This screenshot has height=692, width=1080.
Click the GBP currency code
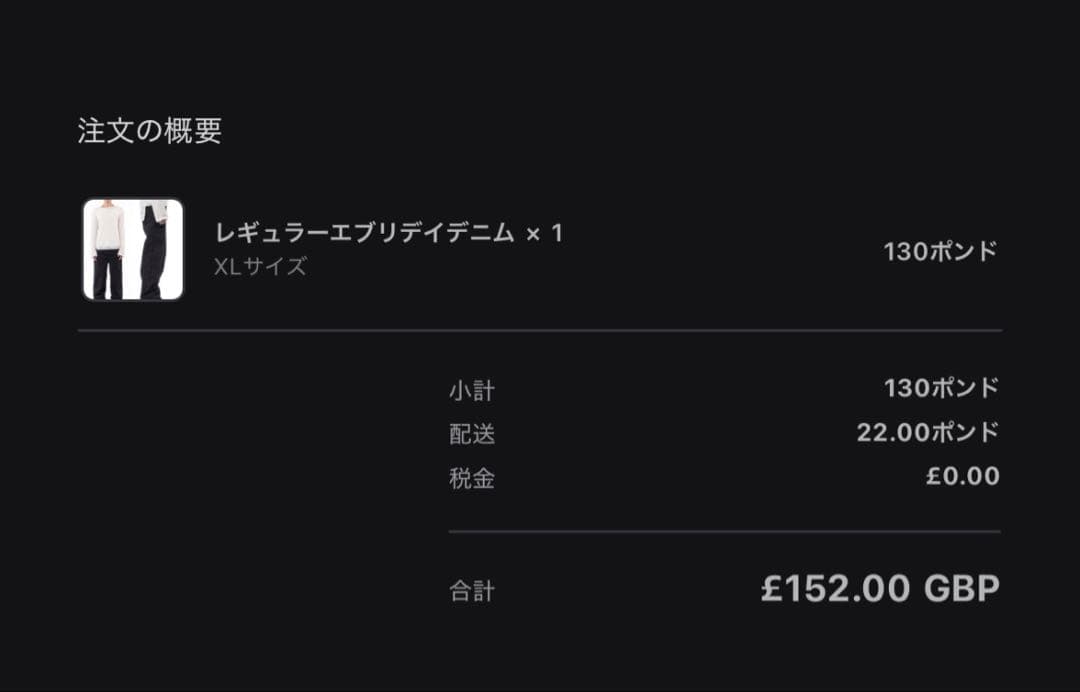[961, 588]
